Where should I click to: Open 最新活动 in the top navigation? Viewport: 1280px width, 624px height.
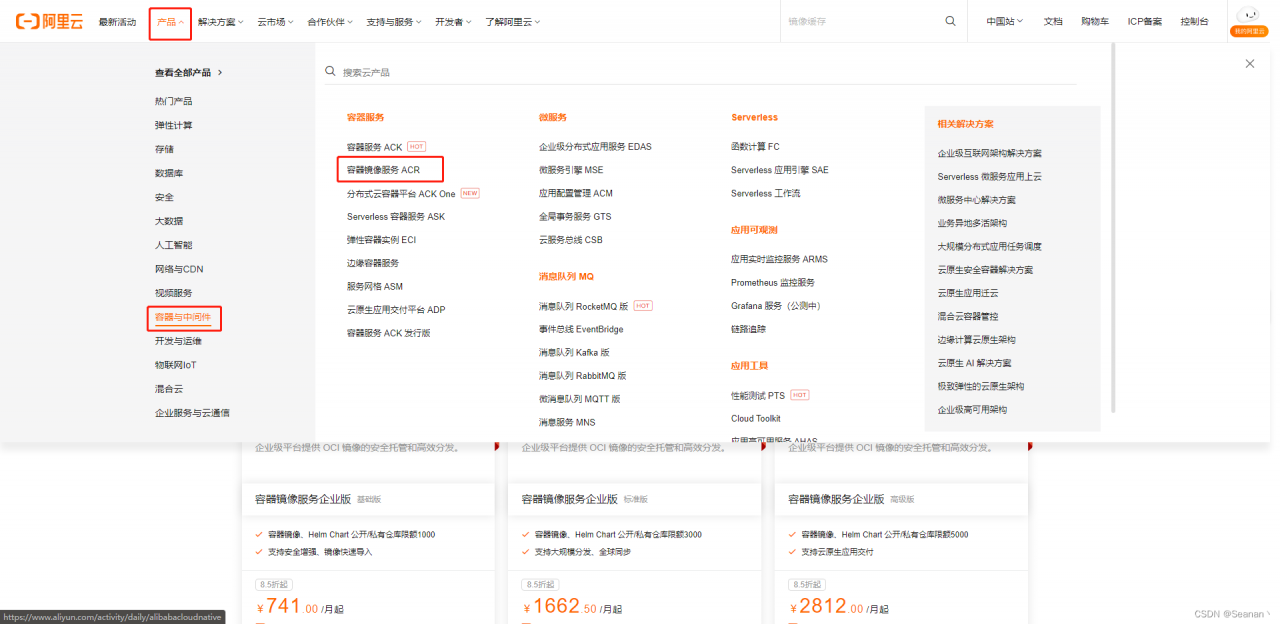click(117, 22)
